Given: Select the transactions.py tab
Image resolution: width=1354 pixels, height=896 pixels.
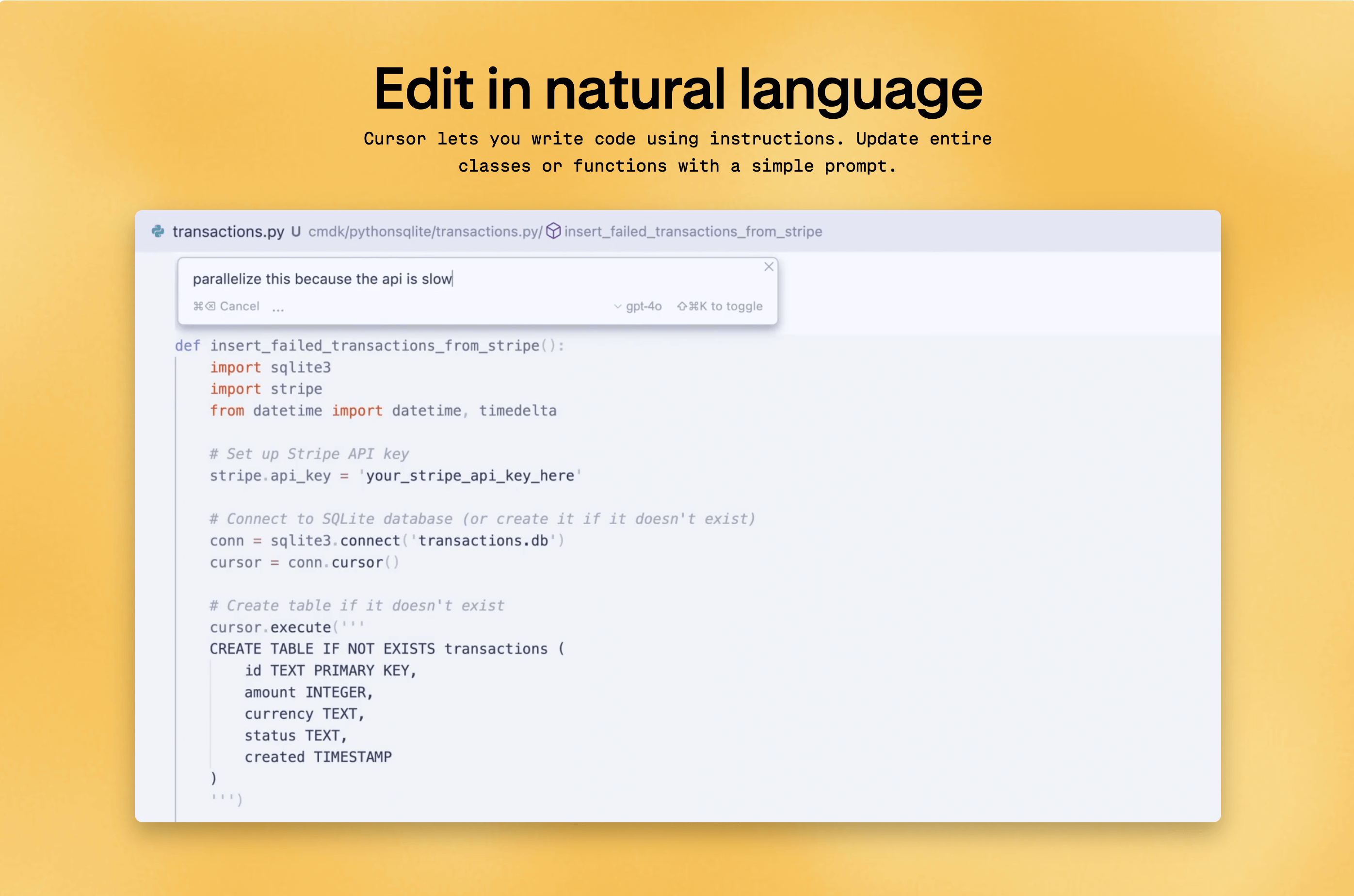Looking at the screenshot, I should [x=228, y=231].
